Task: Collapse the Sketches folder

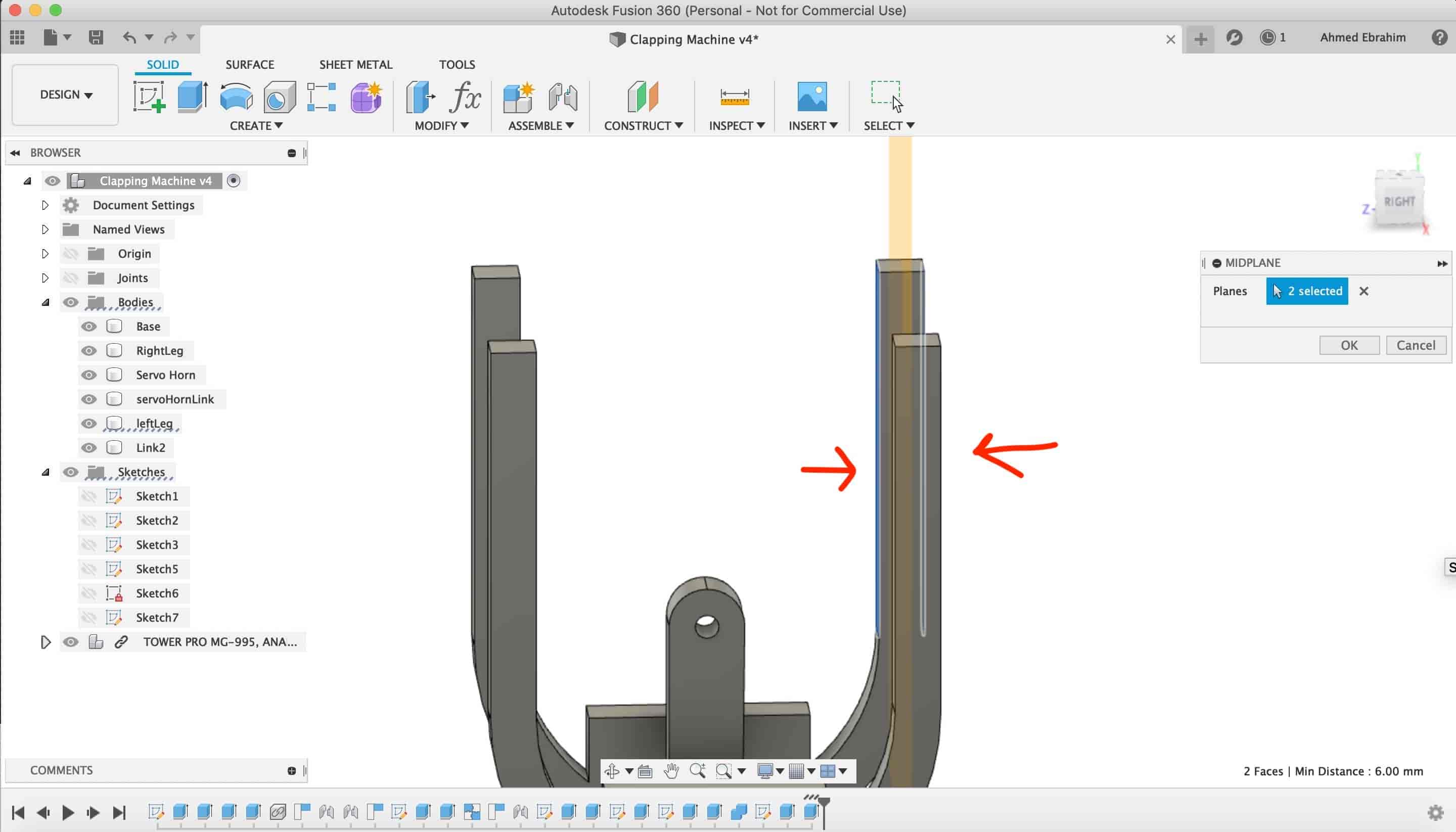Action: point(45,472)
